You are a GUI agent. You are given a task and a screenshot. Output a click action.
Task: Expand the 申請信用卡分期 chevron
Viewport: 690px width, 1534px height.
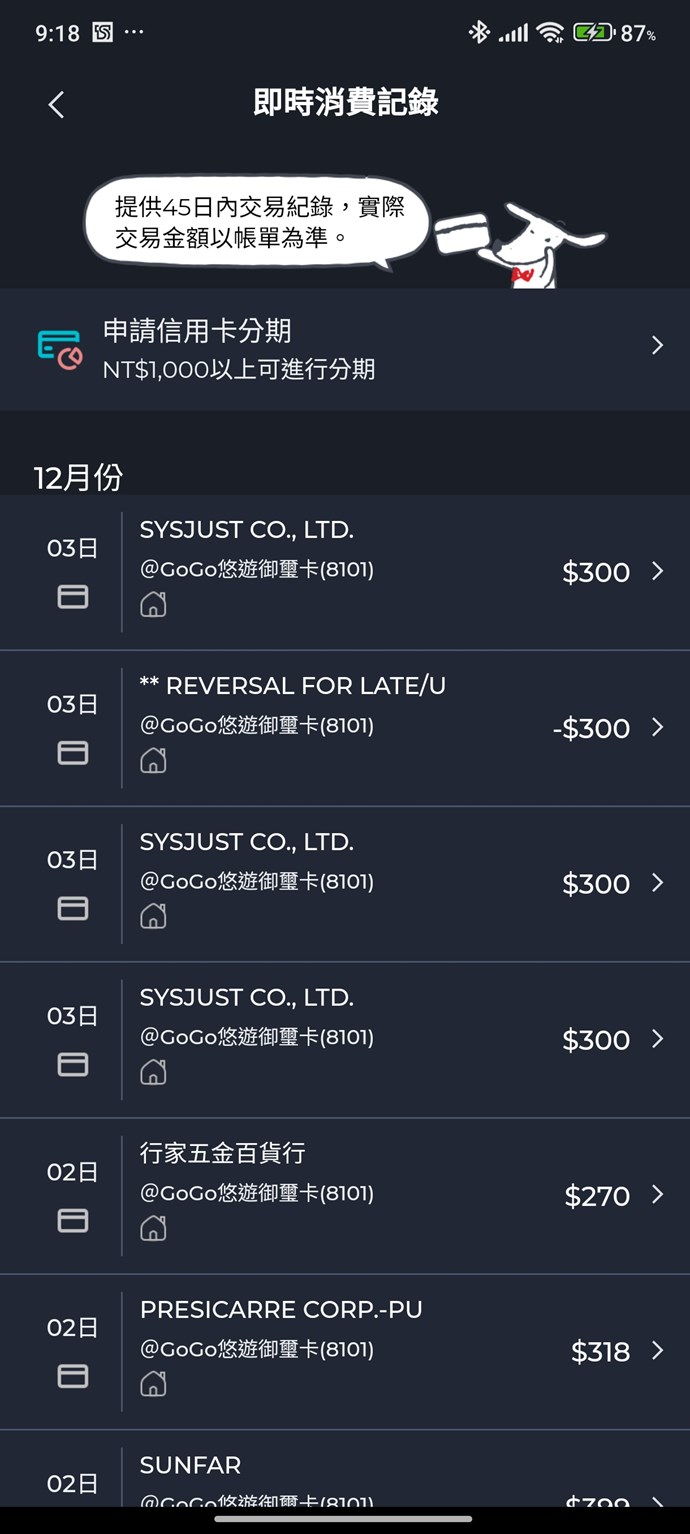coord(657,346)
